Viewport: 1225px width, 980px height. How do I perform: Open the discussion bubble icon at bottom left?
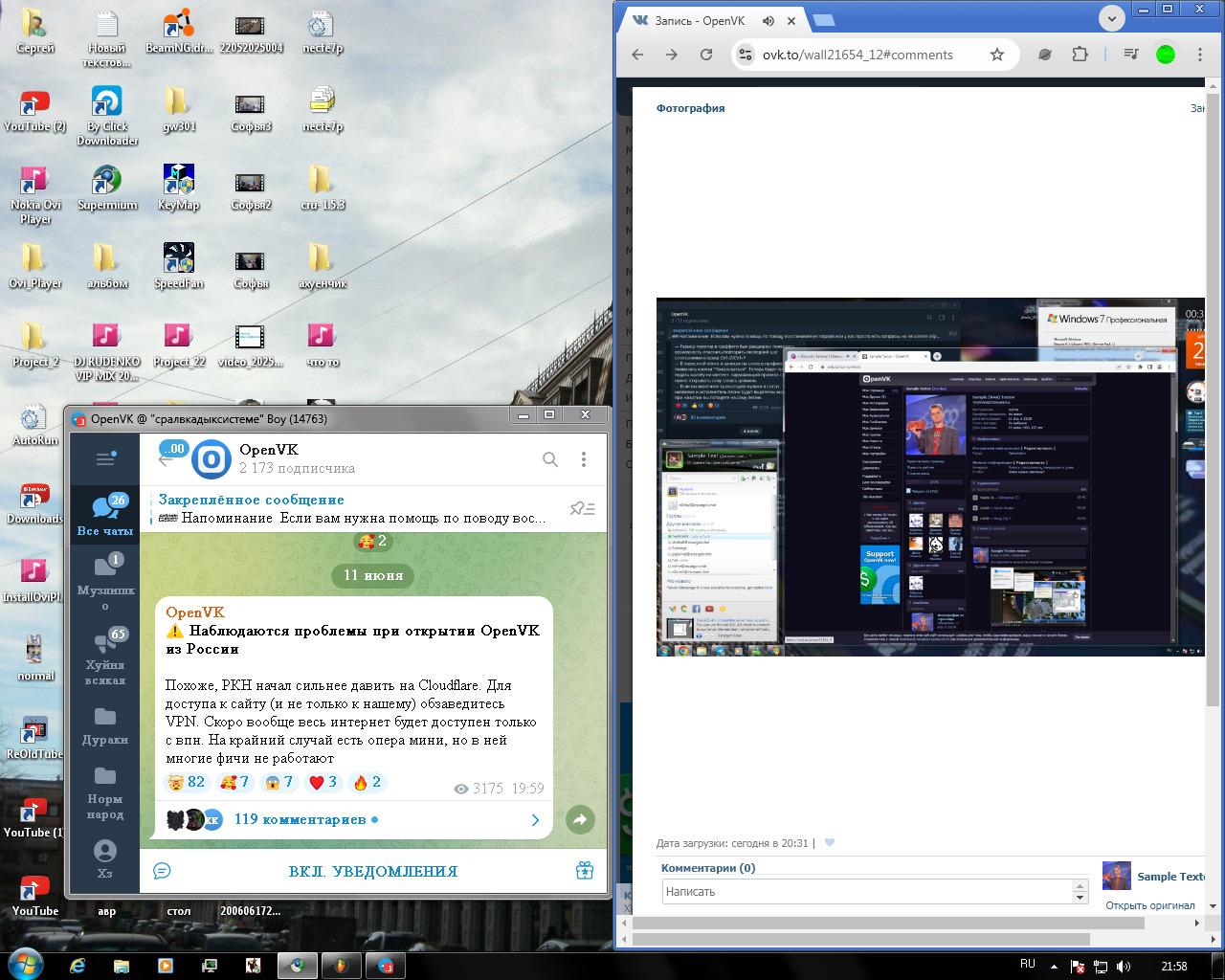click(x=162, y=871)
